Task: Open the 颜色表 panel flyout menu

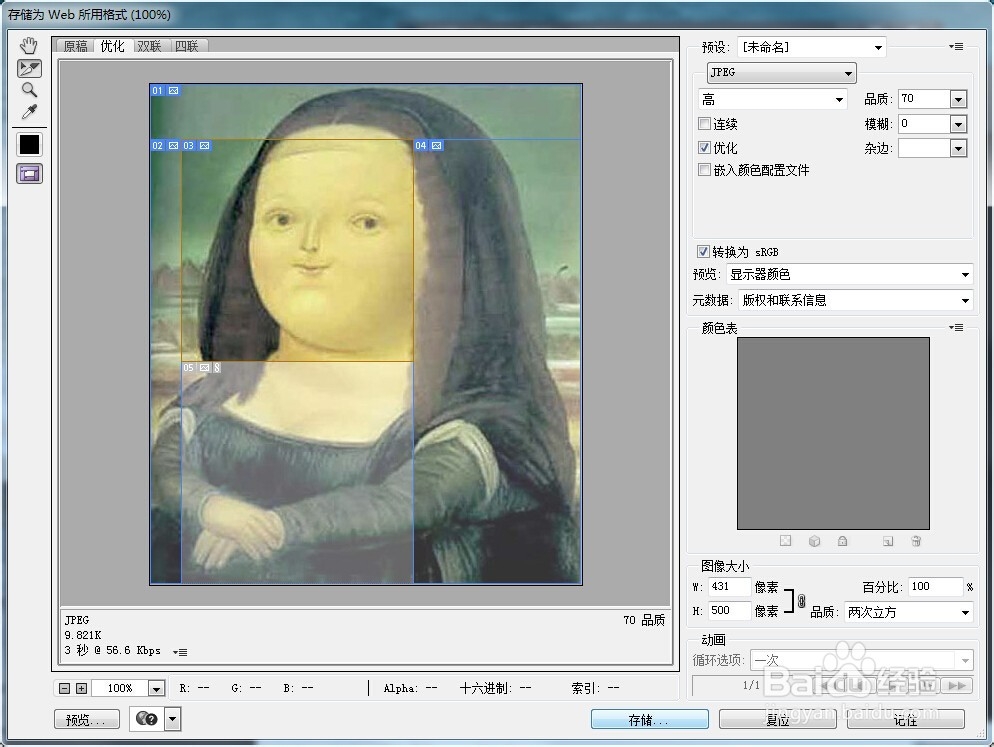Action: click(956, 327)
